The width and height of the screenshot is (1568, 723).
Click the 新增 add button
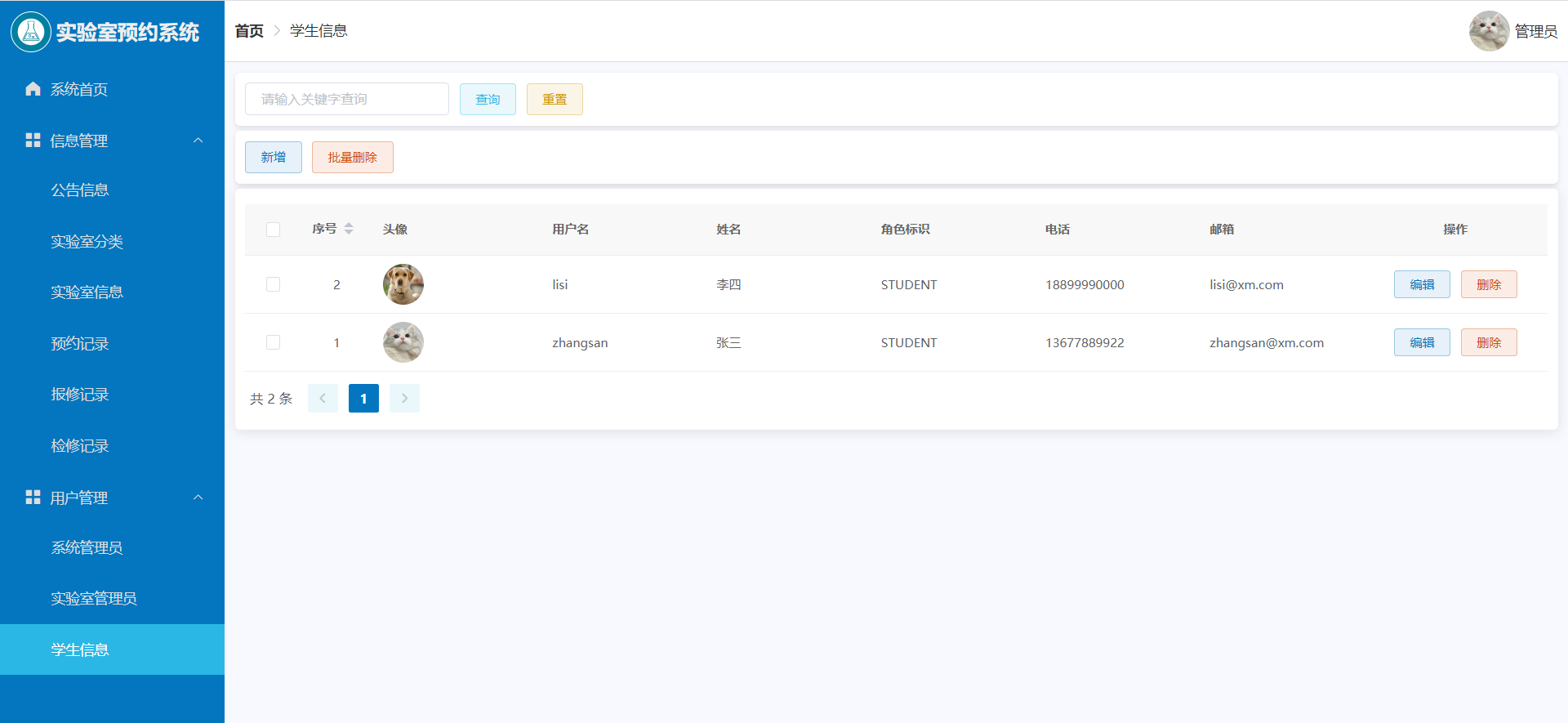point(274,157)
